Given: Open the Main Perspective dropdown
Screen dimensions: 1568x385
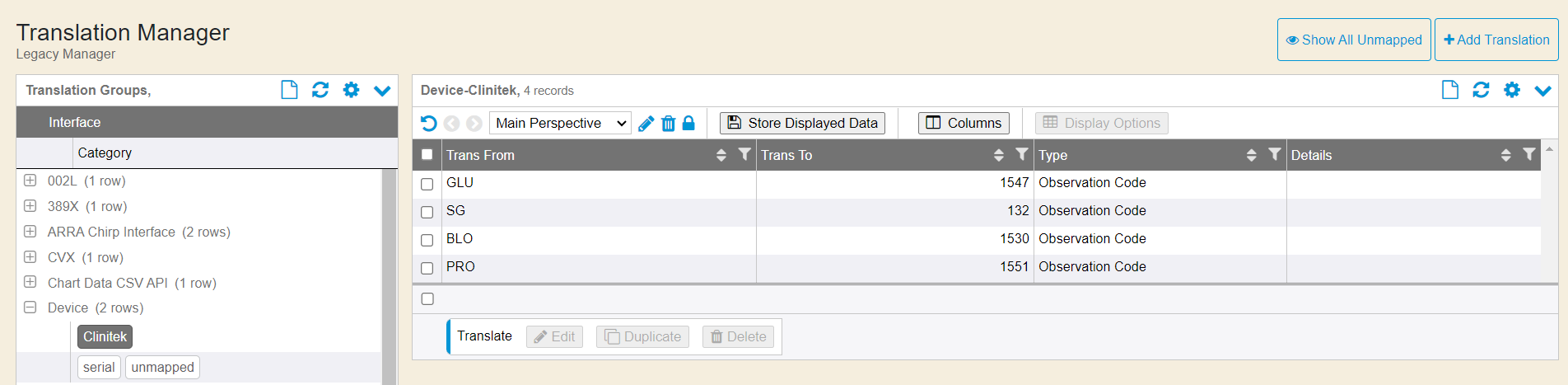Looking at the screenshot, I should pyautogui.click(x=560, y=124).
